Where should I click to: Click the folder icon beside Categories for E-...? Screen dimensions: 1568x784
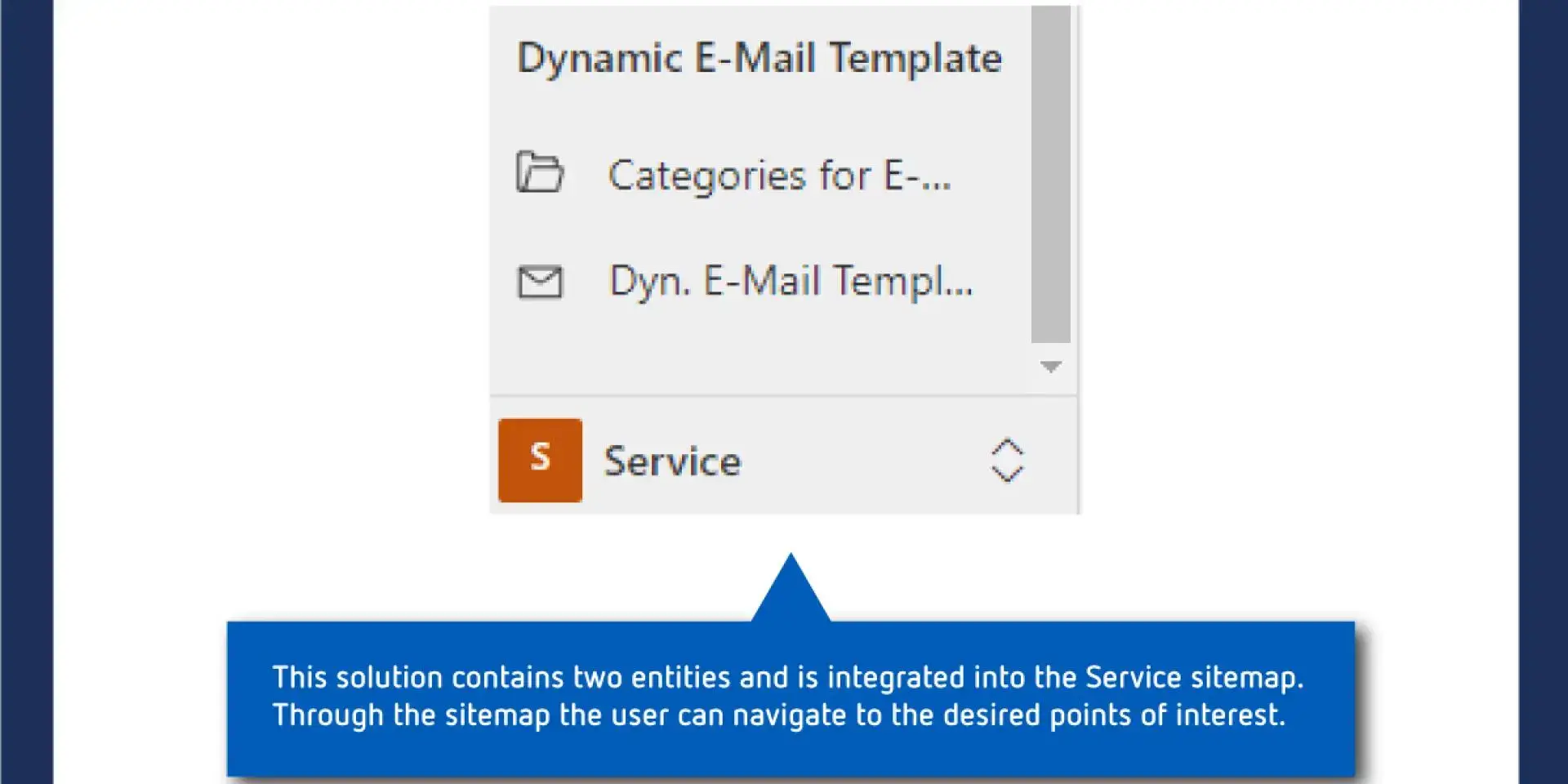click(x=540, y=172)
